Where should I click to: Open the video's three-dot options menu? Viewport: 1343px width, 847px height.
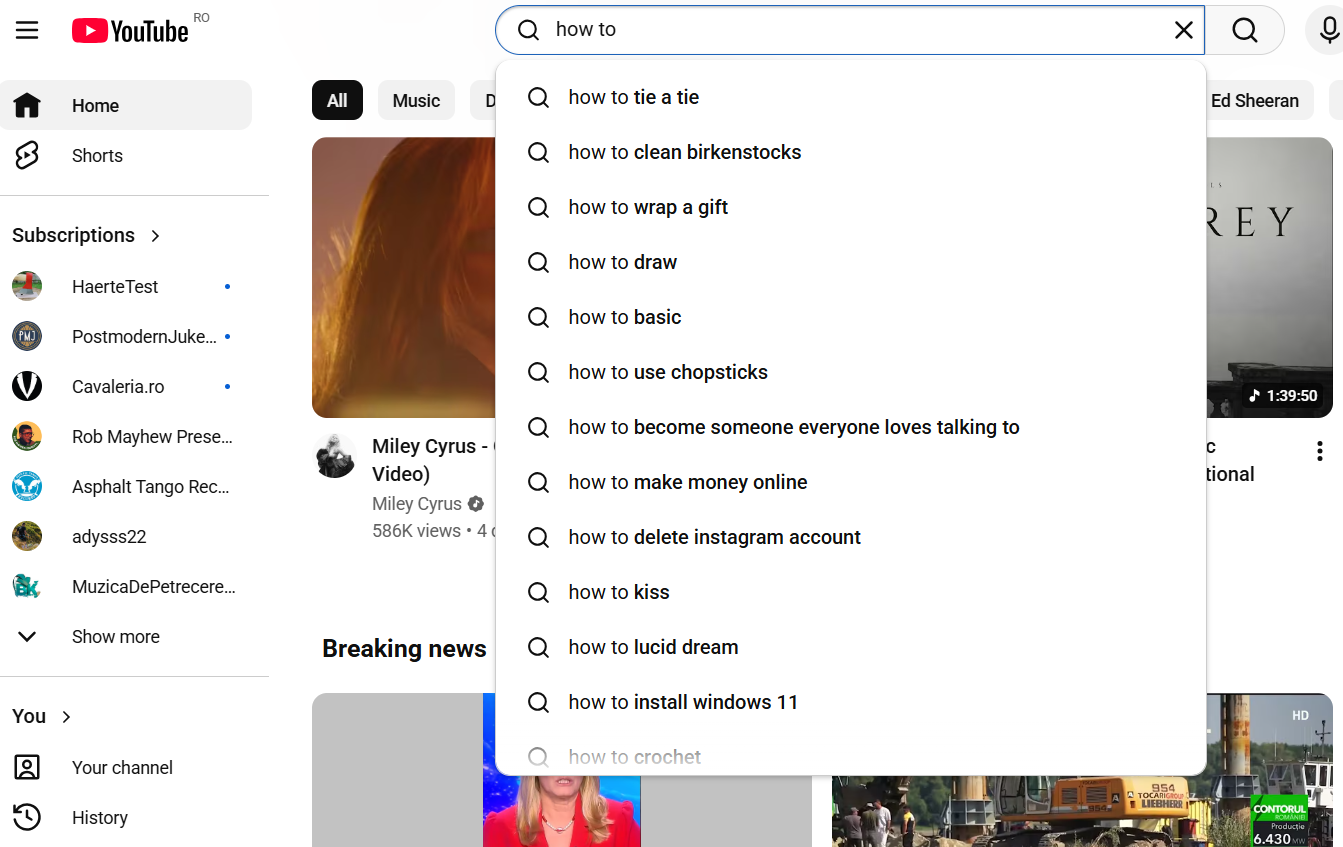point(1320,451)
